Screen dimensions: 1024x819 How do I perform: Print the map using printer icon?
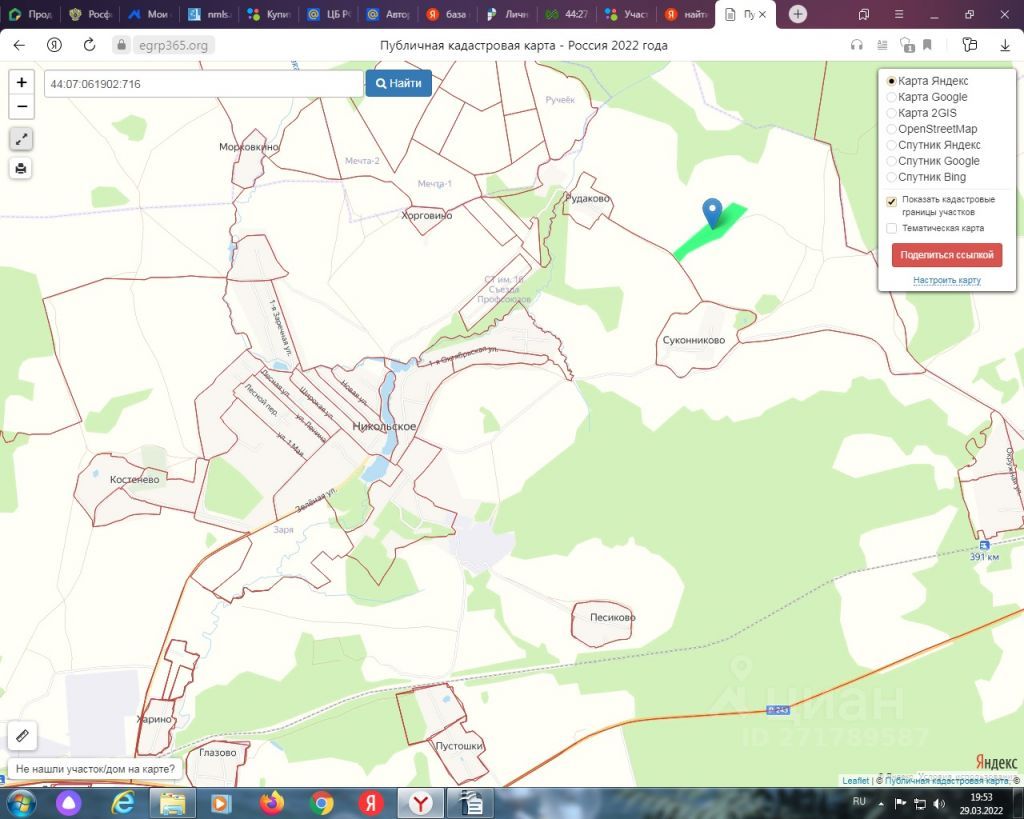(x=22, y=169)
